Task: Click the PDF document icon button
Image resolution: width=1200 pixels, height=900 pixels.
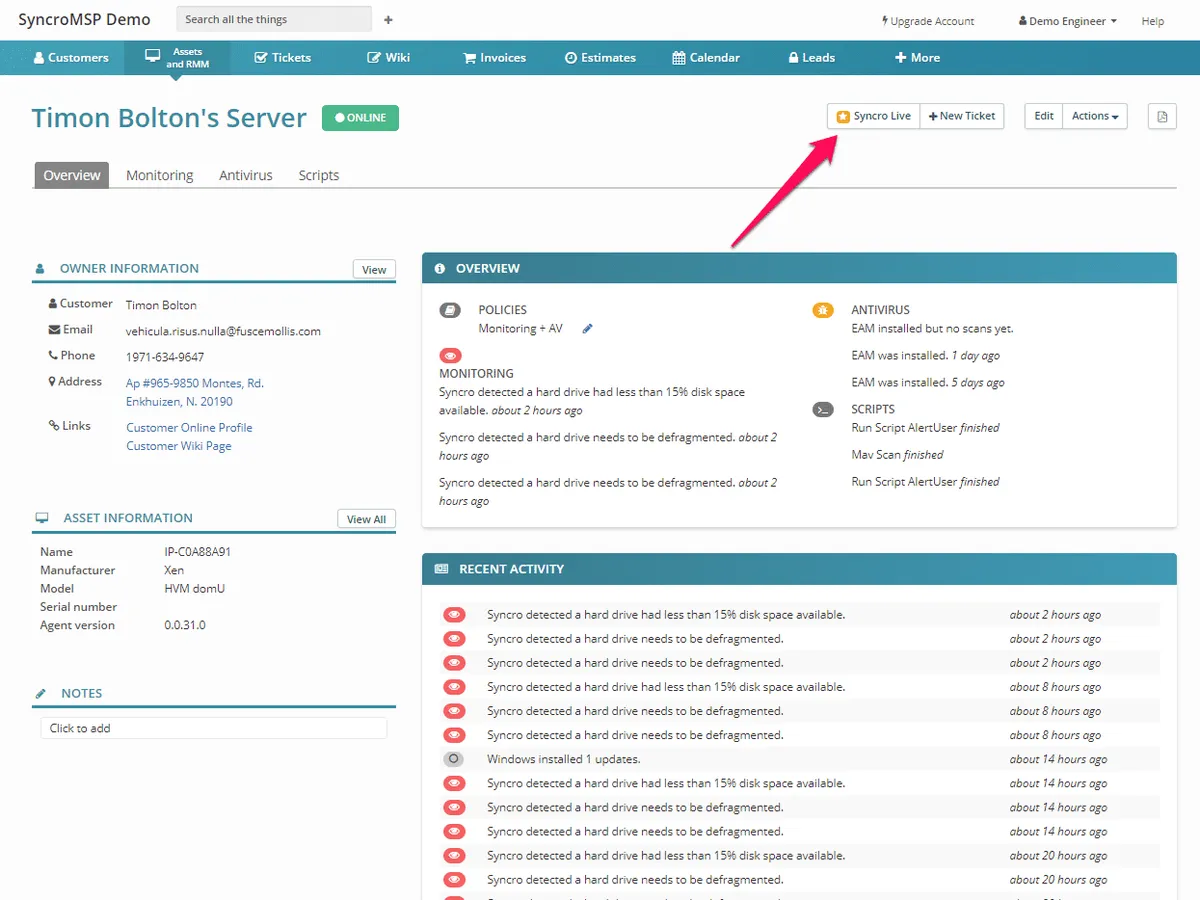Action: point(1162,117)
